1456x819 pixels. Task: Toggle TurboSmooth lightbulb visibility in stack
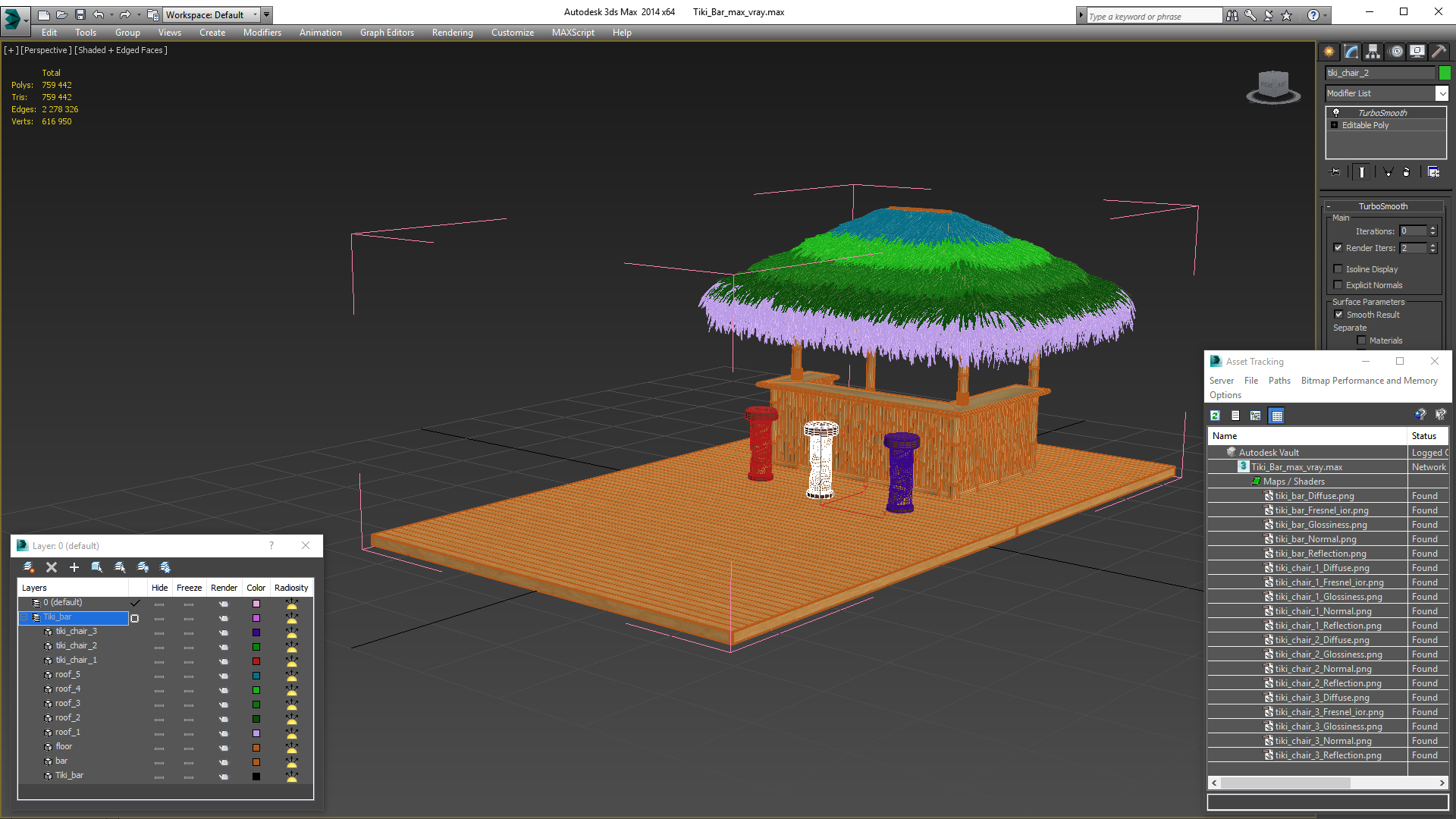[x=1336, y=113]
